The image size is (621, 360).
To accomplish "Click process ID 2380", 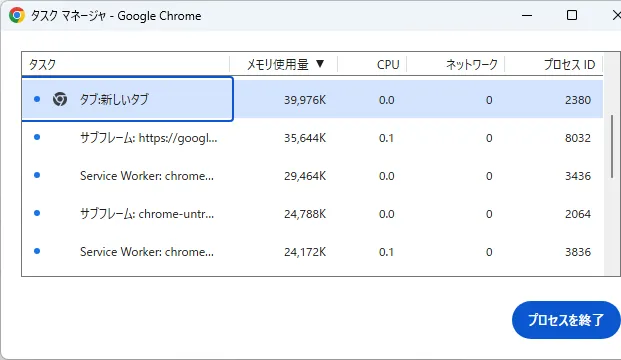I will click(x=578, y=100).
